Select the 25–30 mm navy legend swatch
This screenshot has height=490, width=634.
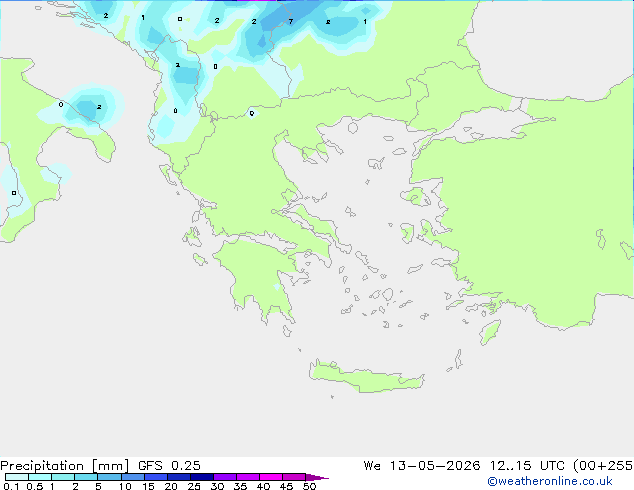click(x=202, y=477)
